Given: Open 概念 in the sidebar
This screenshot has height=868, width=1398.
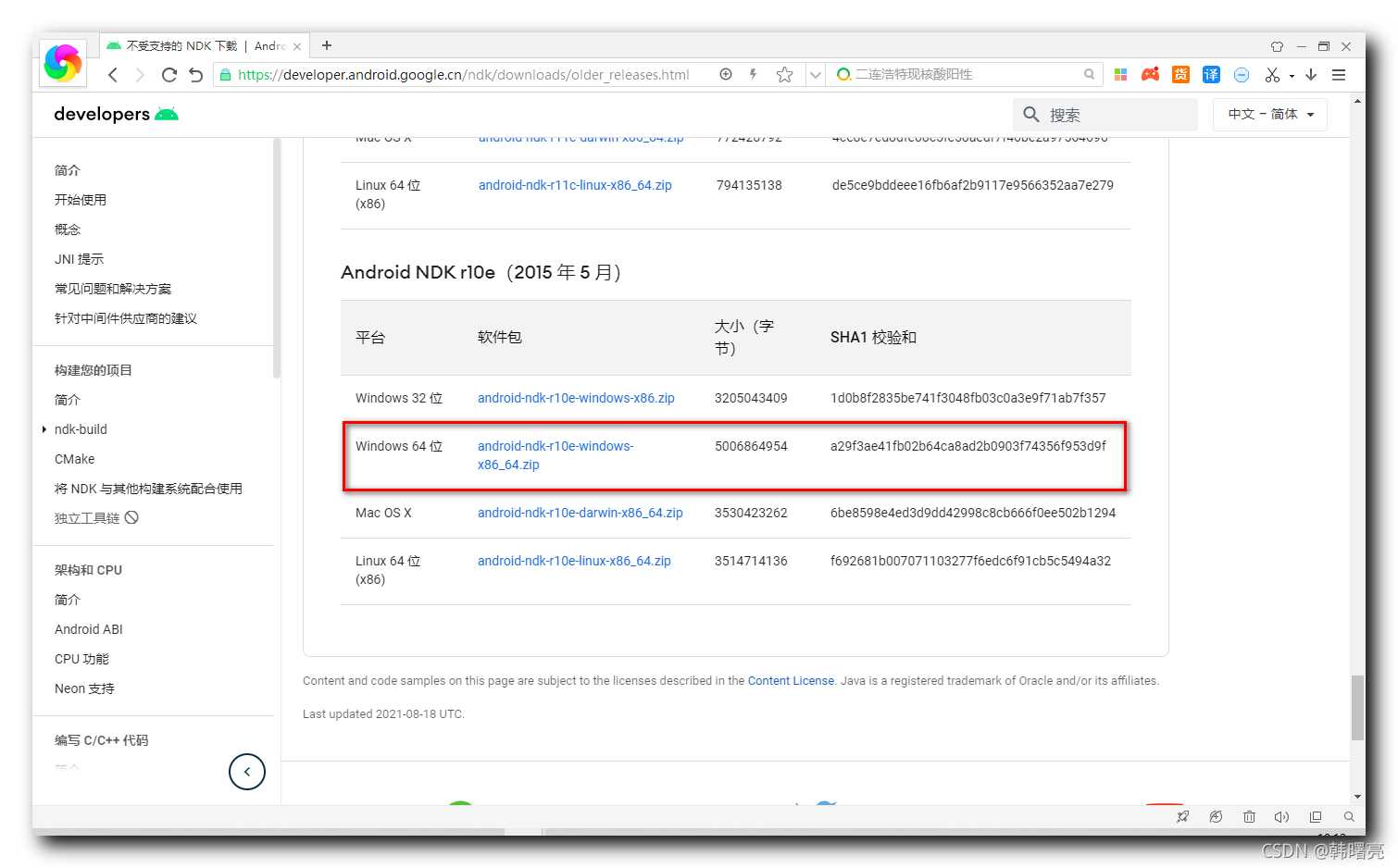Looking at the screenshot, I should pyautogui.click(x=68, y=229).
